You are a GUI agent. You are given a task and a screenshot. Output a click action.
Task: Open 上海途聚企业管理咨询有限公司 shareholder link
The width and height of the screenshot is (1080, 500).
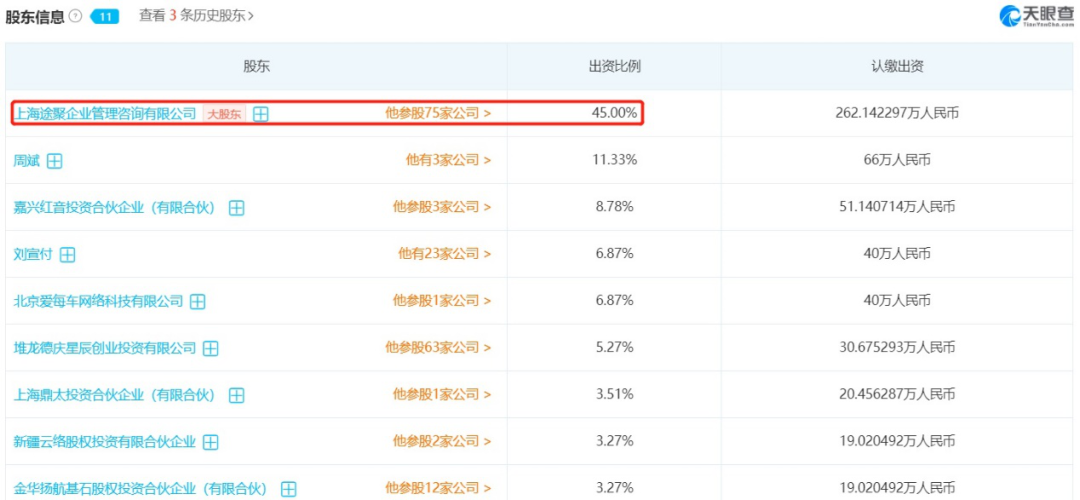pos(105,114)
